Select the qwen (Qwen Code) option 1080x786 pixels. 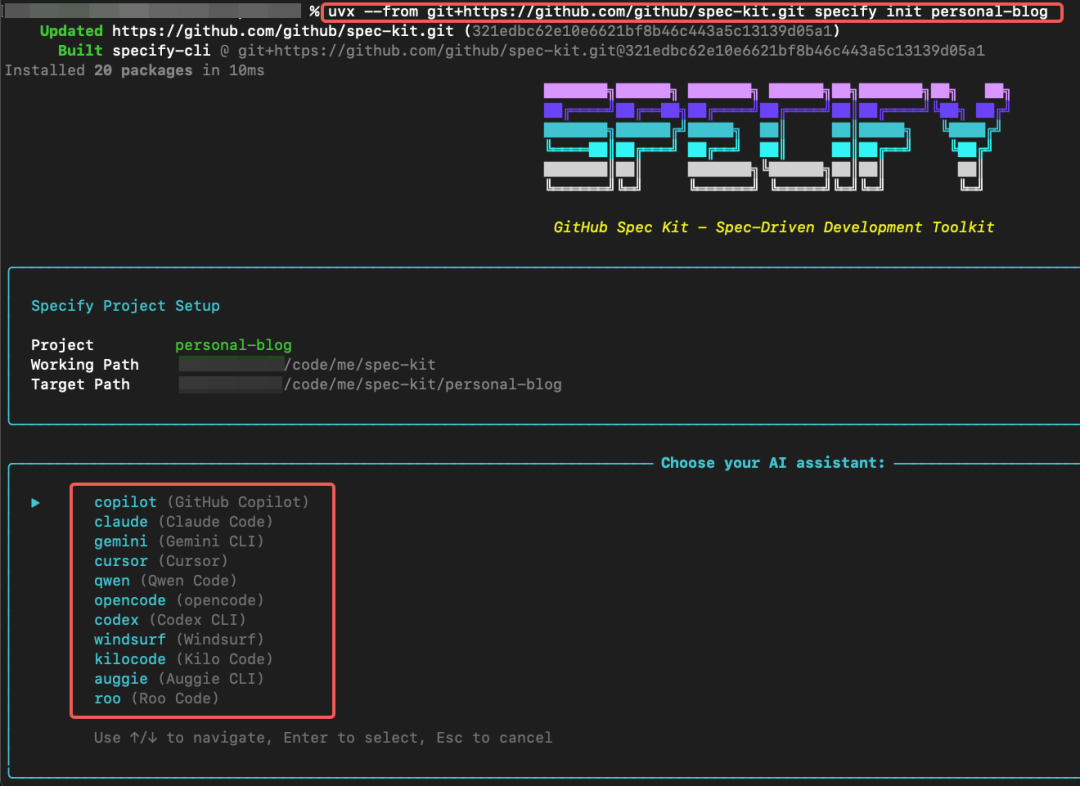(165, 581)
